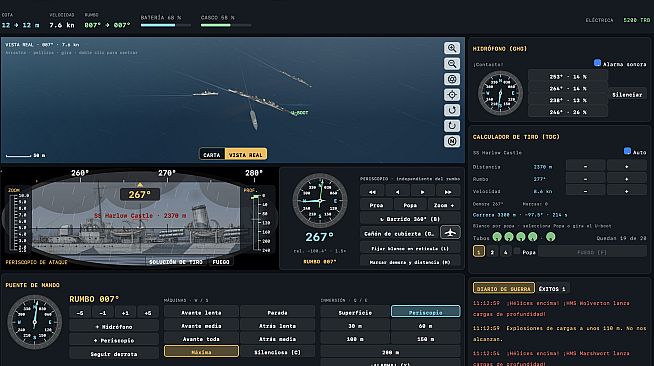Select salvo size 4
Viewport: 654px width, 366px height.
506,251
